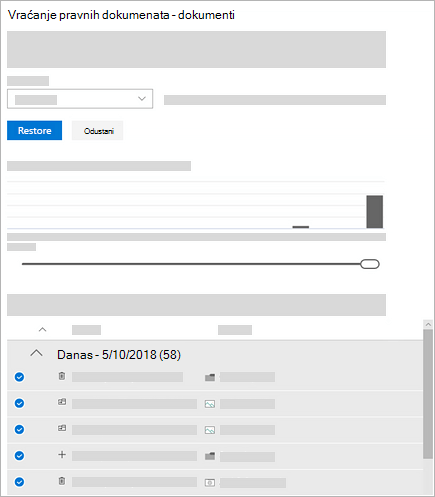Click the chevron in the list column header

click(42, 330)
